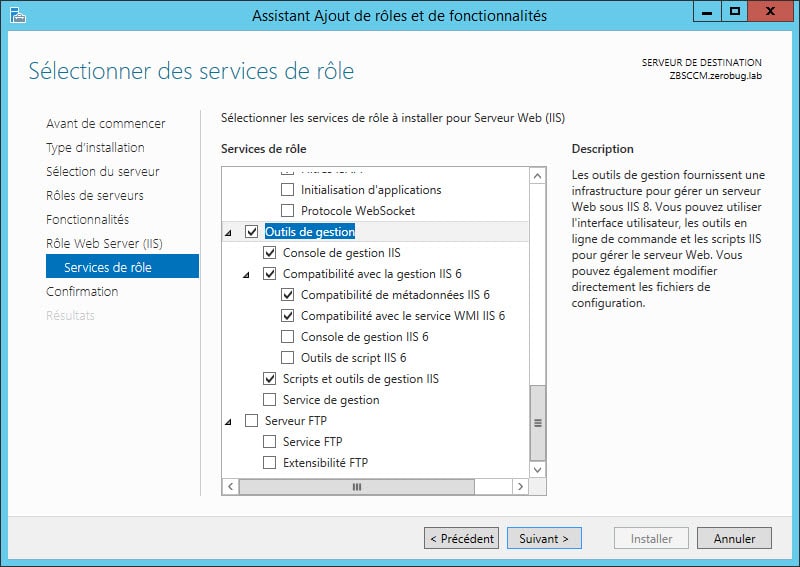
Task: Click the Annuler button
Action: tap(734, 538)
